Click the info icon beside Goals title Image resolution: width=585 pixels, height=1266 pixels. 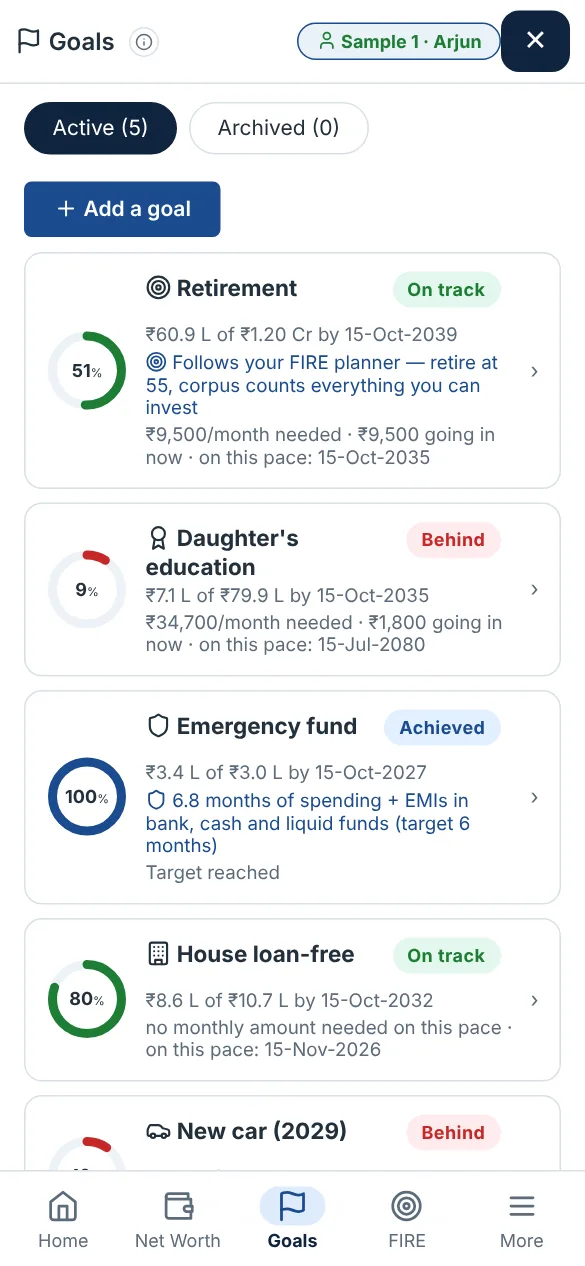[145, 42]
